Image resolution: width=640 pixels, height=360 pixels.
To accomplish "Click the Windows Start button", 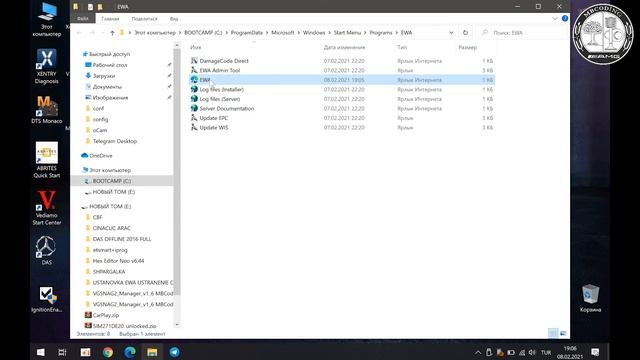I will click(40, 352).
